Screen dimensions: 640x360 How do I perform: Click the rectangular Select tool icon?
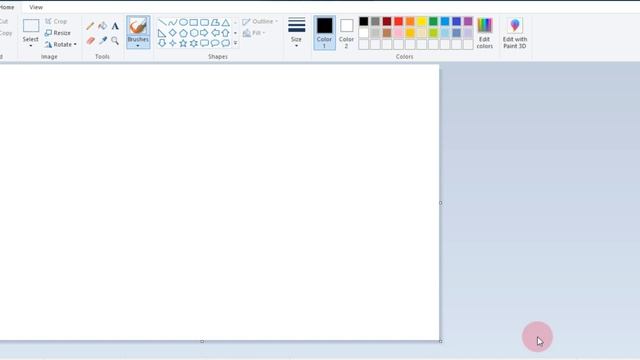pos(31,26)
